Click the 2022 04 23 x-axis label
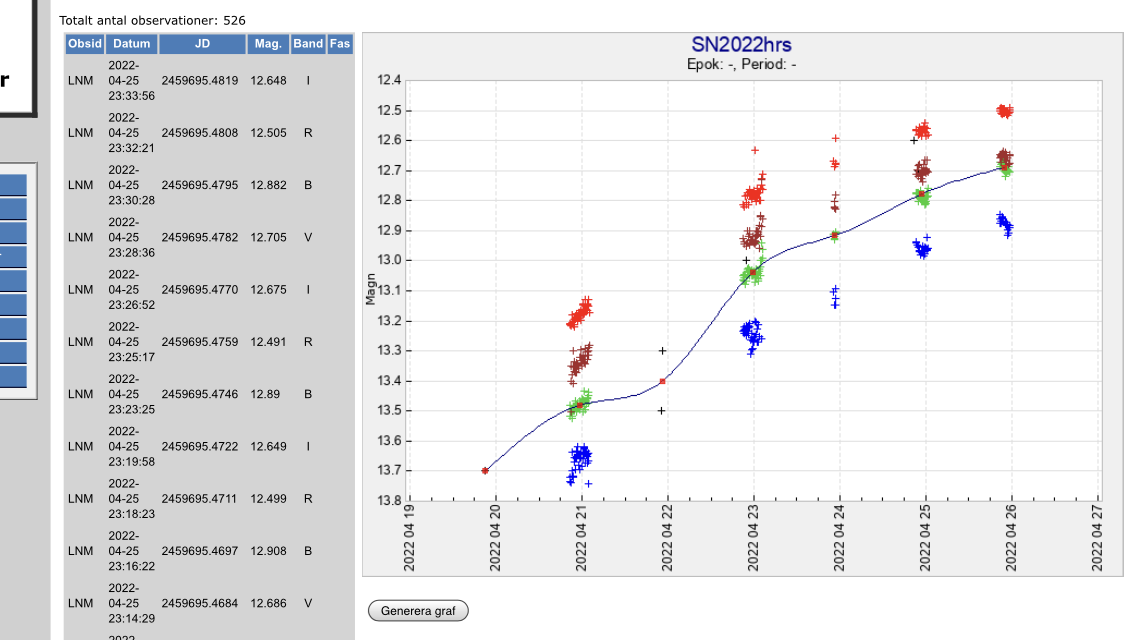 [x=753, y=542]
